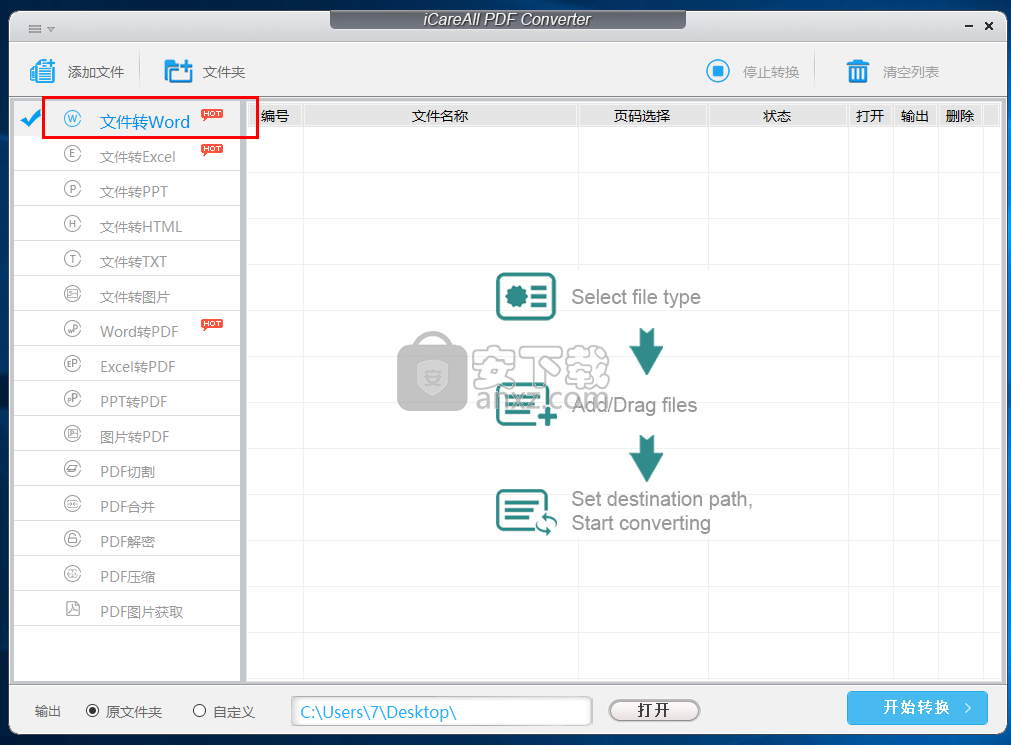Choose the 文件转Word conversion mode
The width and height of the screenshot is (1011, 745).
coord(127,119)
